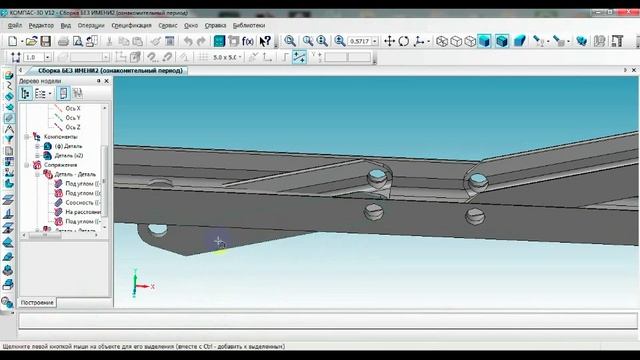Open the current scale 1.0 dropdown

click(x=47, y=58)
